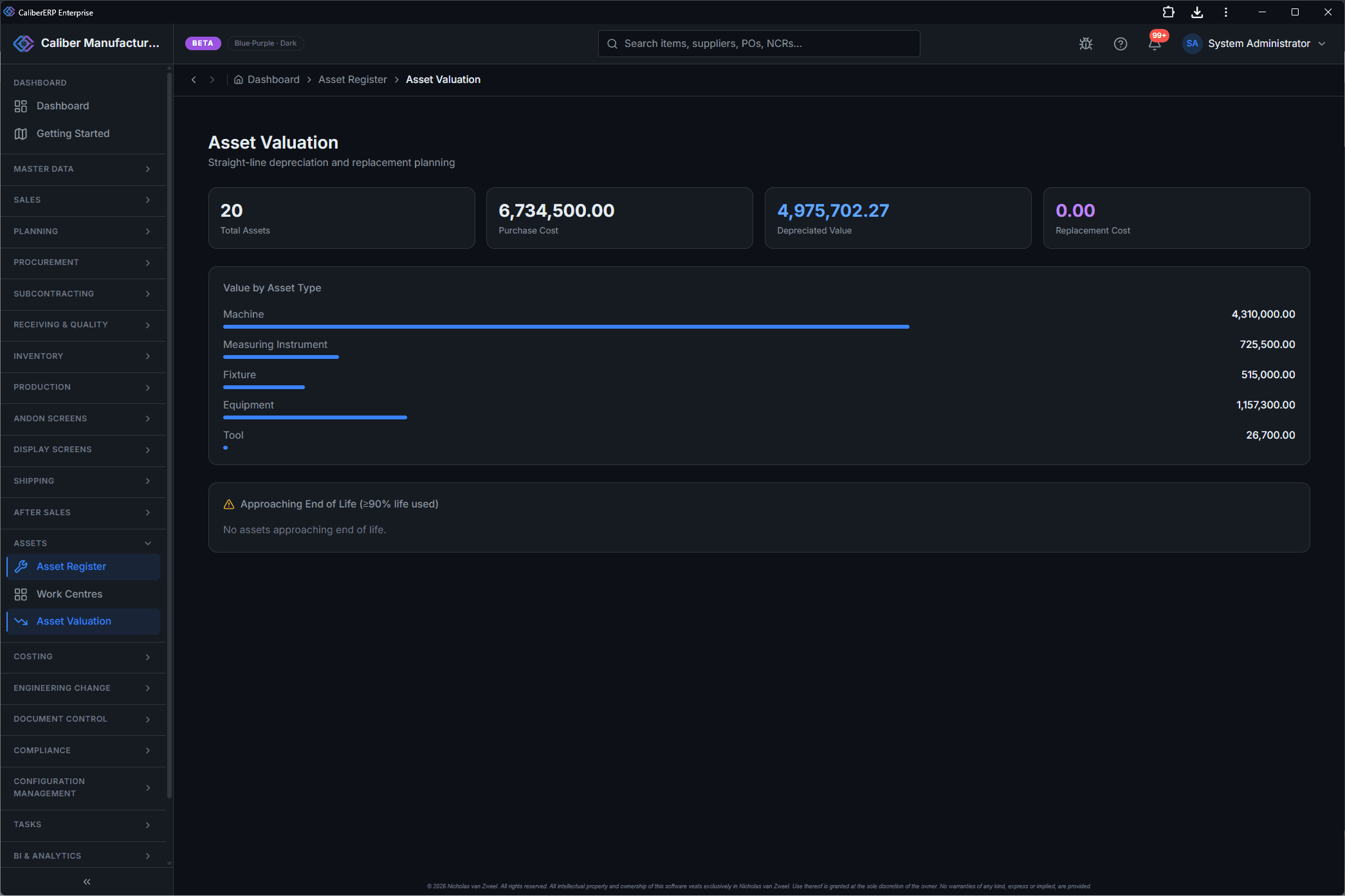Viewport: 1345px width, 896px height.
Task: Expand the Engineering Change section
Action: 83,688
